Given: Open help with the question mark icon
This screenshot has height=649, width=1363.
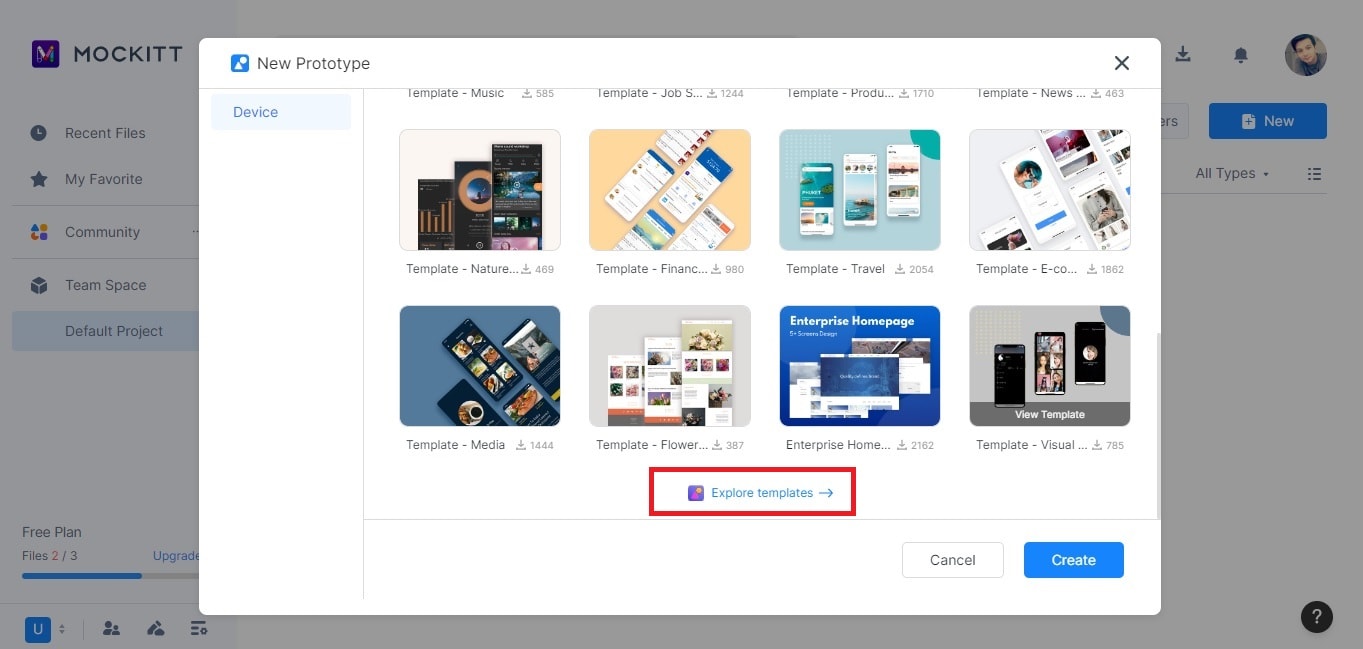Looking at the screenshot, I should point(1317,616).
